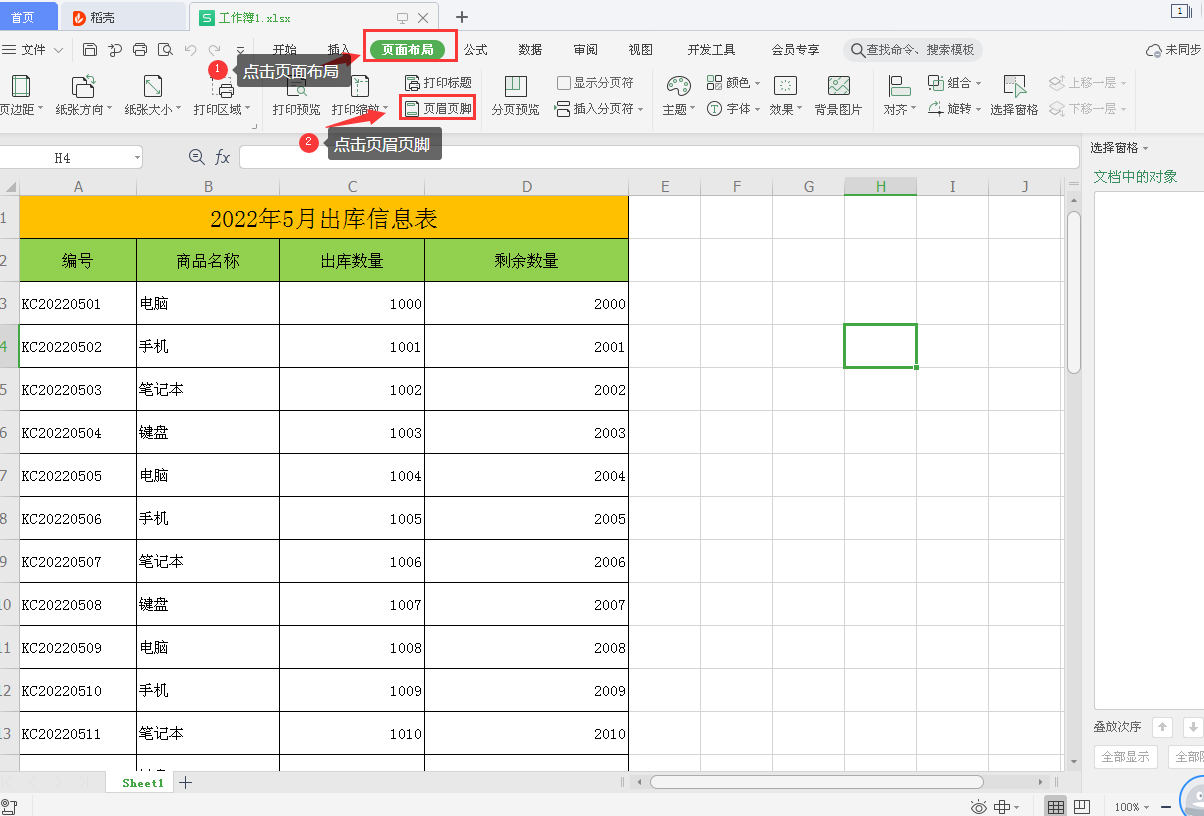Image resolution: width=1204 pixels, height=816 pixels.
Task: Click the Undo arrow icon
Action: point(190,50)
